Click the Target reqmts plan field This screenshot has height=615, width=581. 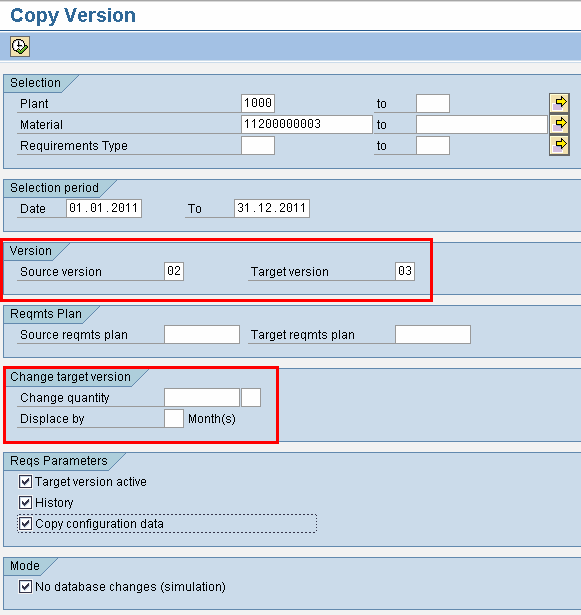433,335
